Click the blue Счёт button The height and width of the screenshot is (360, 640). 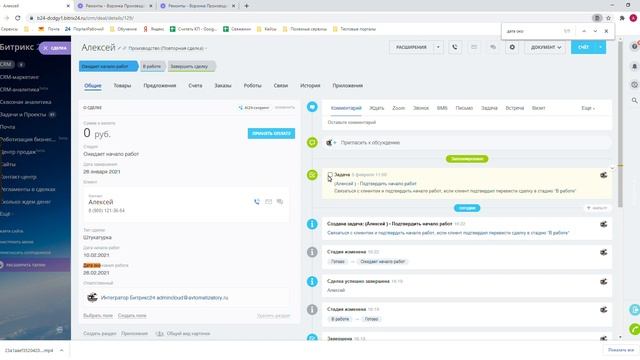pos(584,47)
